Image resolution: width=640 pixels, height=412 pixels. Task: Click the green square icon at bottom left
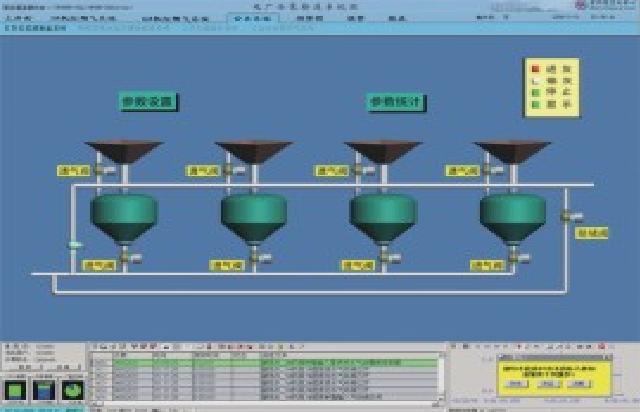(x=16, y=390)
